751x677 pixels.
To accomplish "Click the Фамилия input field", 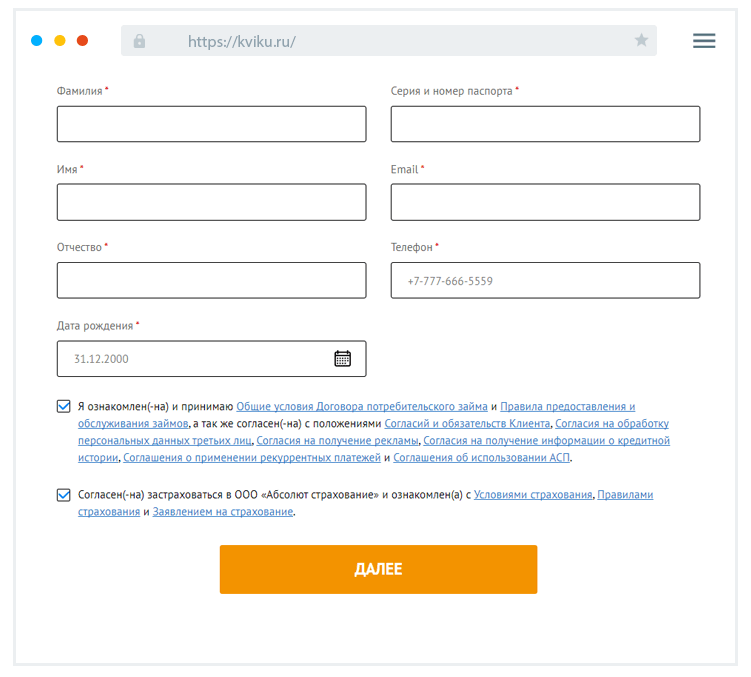I will tap(211, 124).
